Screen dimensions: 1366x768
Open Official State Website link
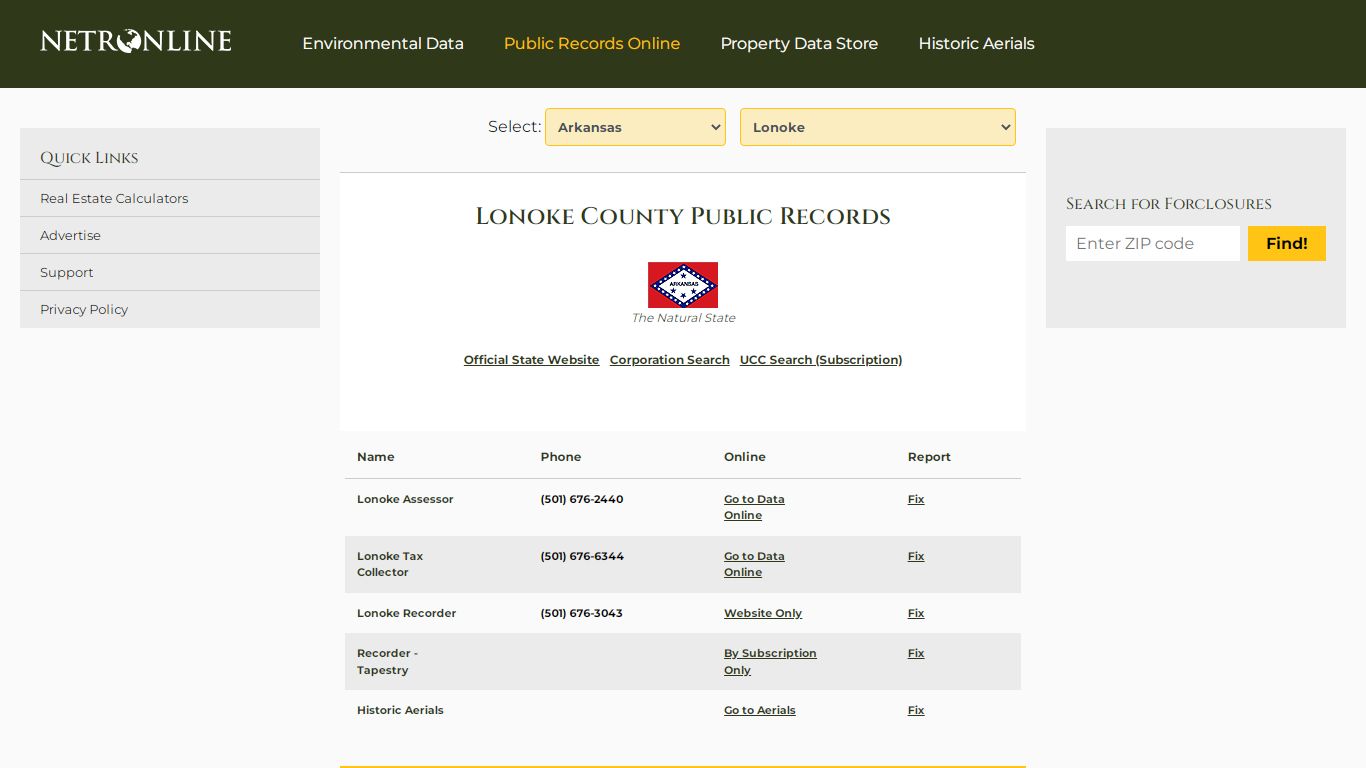pos(532,360)
